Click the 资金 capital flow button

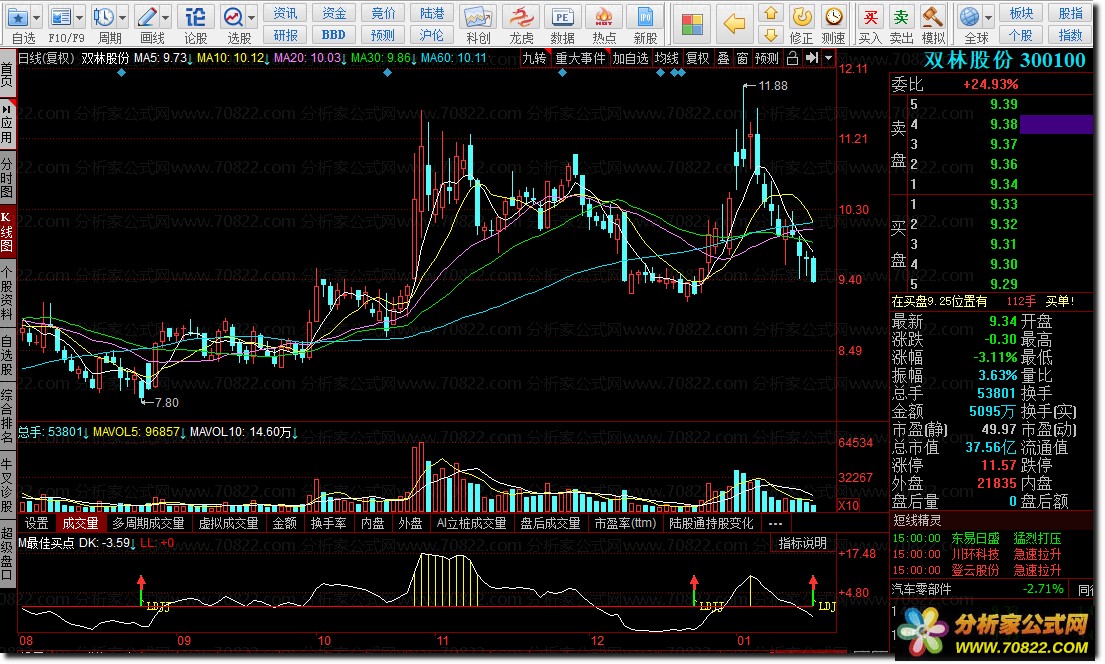(x=334, y=13)
